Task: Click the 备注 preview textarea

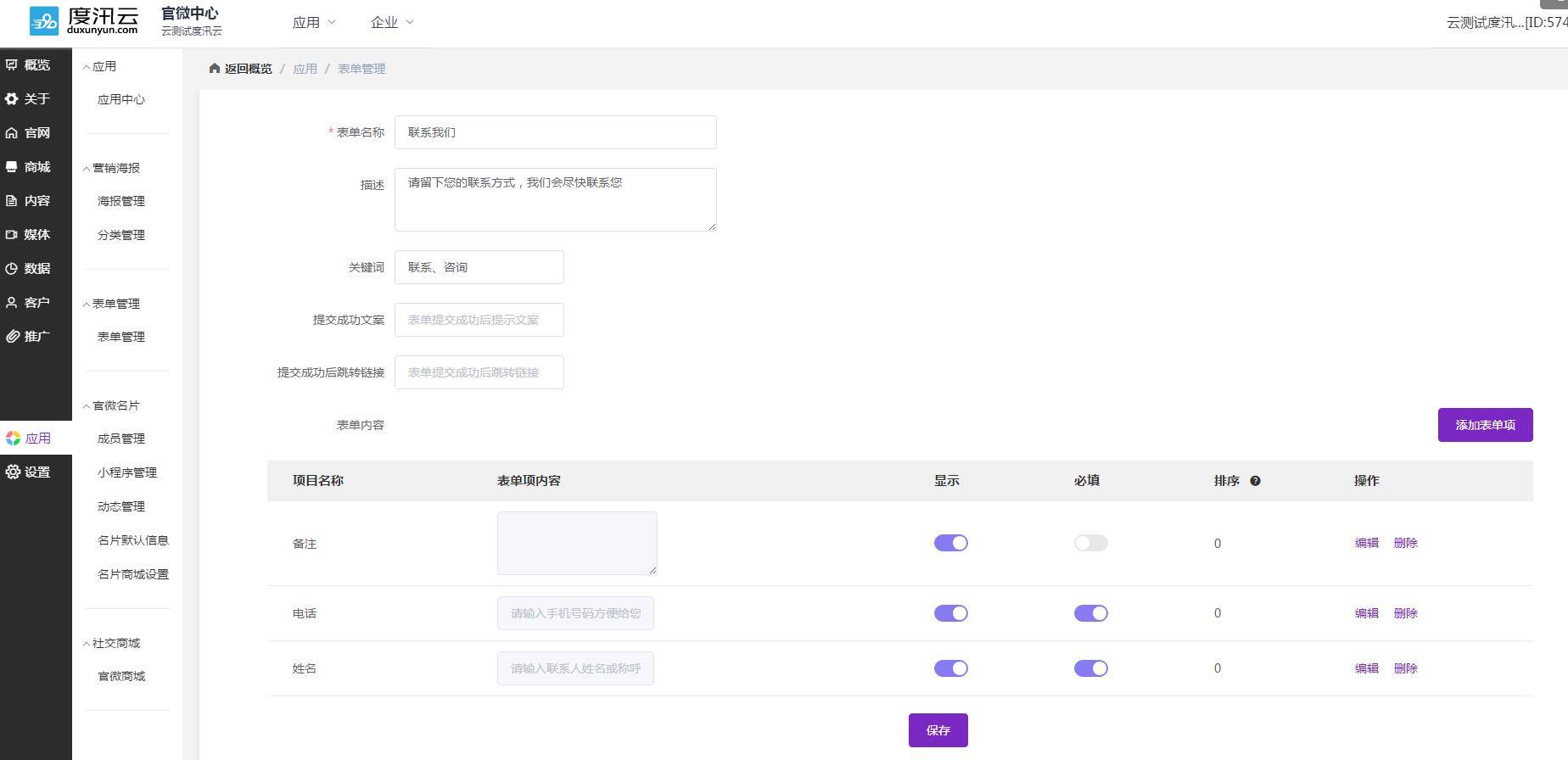Action: pos(577,543)
